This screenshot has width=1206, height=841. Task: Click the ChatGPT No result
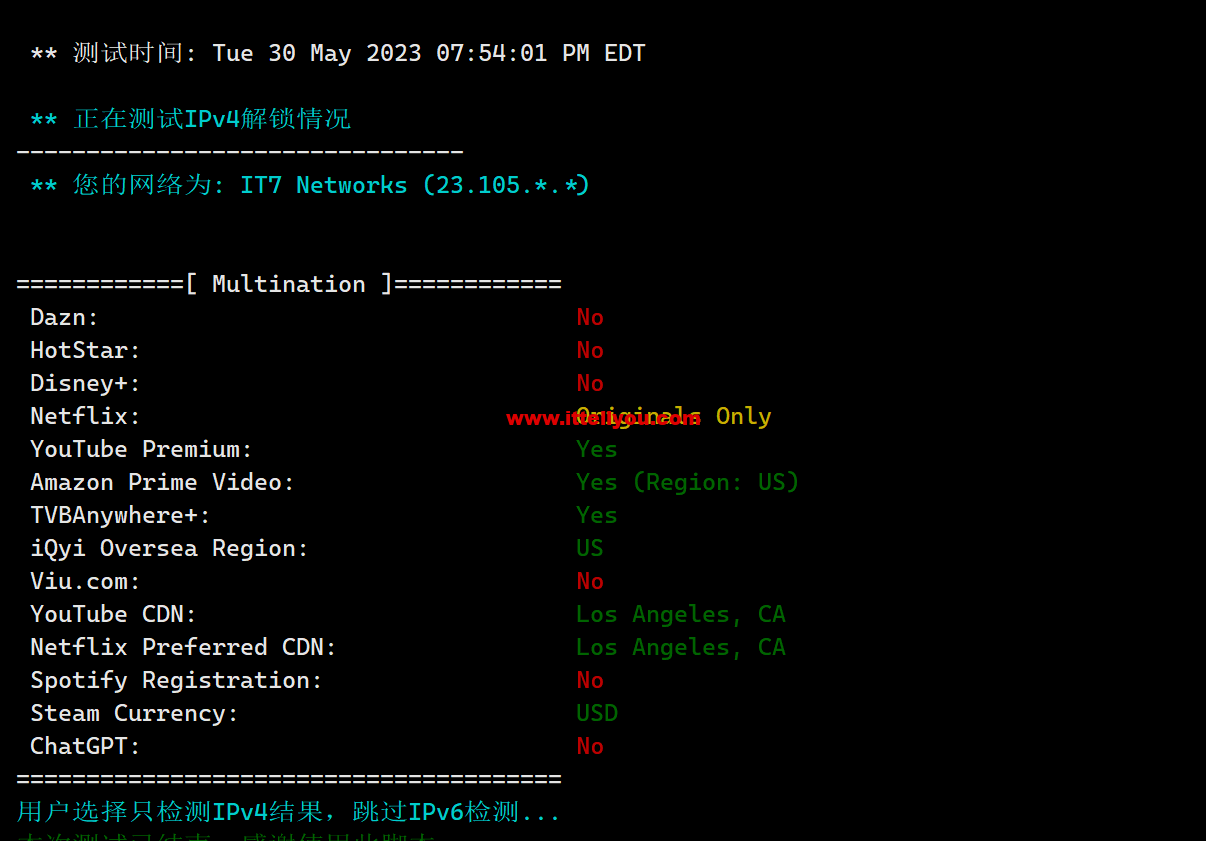pyautogui.click(x=590, y=746)
